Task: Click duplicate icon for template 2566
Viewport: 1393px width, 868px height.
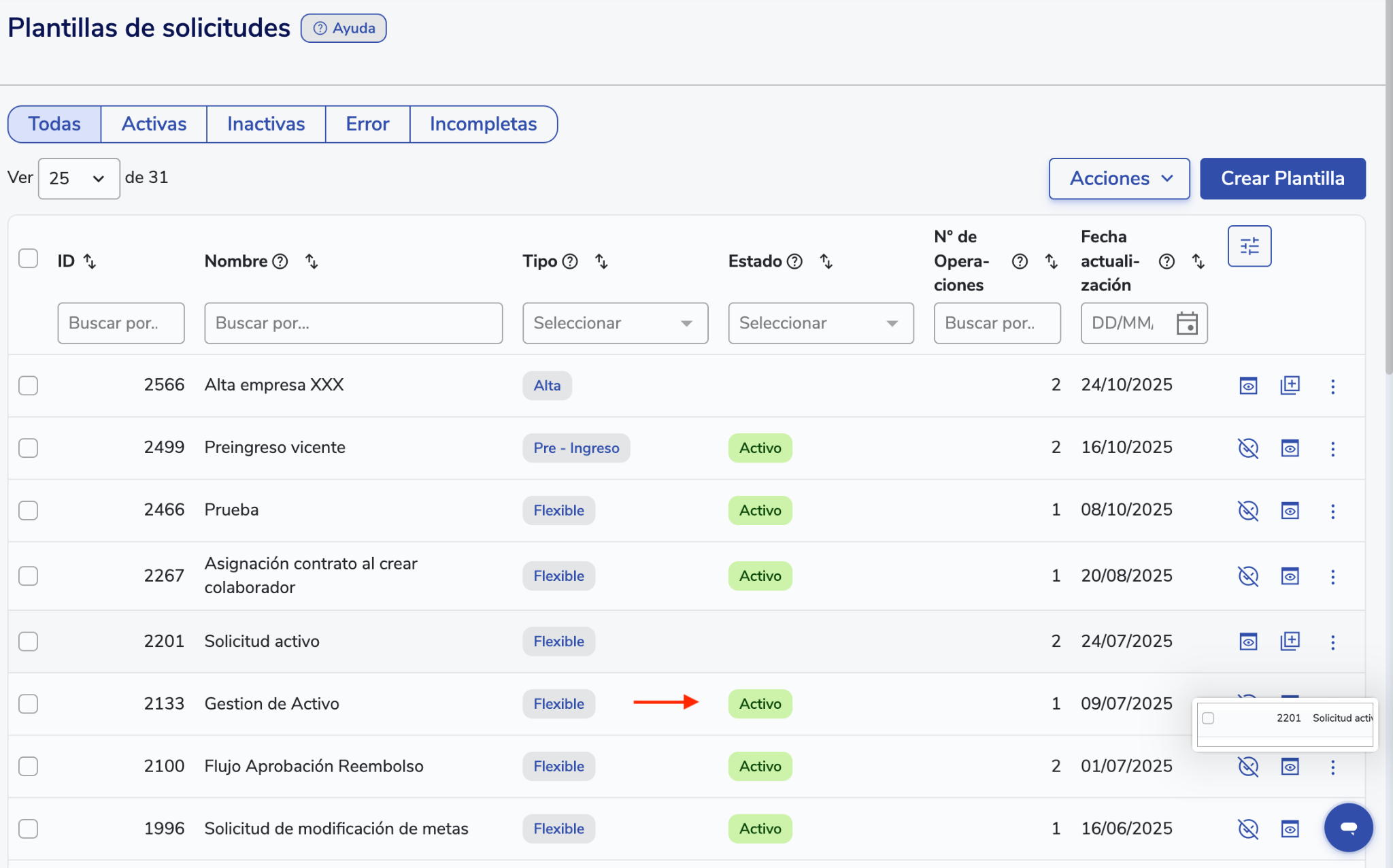Action: pos(1290,386)
